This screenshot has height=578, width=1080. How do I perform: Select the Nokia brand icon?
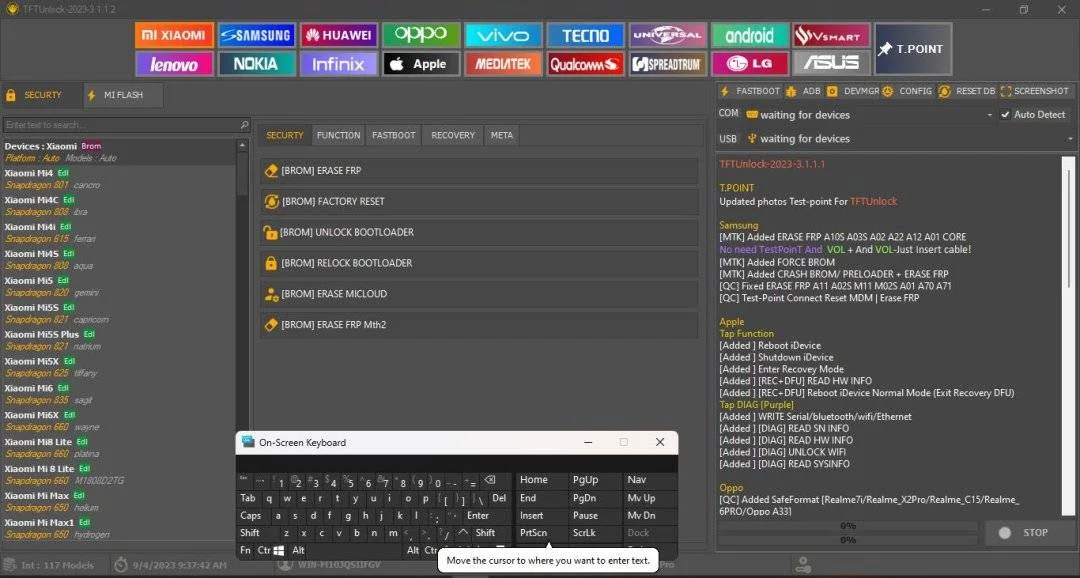[x=256, y=64]
